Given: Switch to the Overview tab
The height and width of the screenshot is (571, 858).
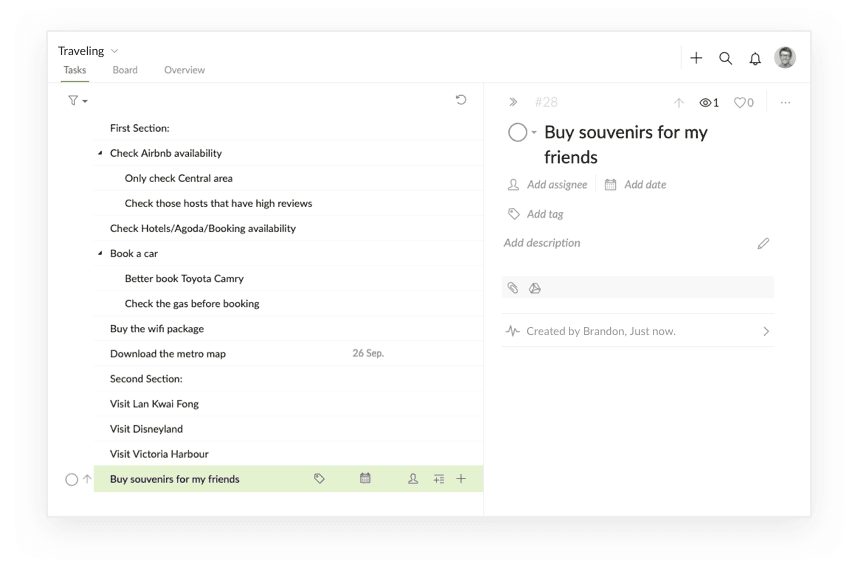Looking at the screenshot, I should (184, 70).
